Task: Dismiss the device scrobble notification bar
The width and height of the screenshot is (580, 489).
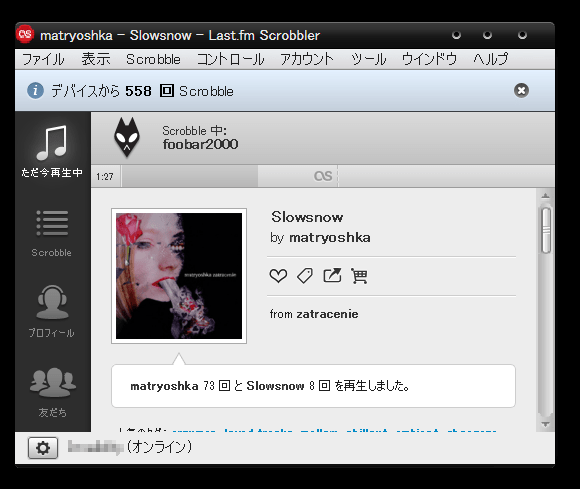Action: tap(521, 91)
